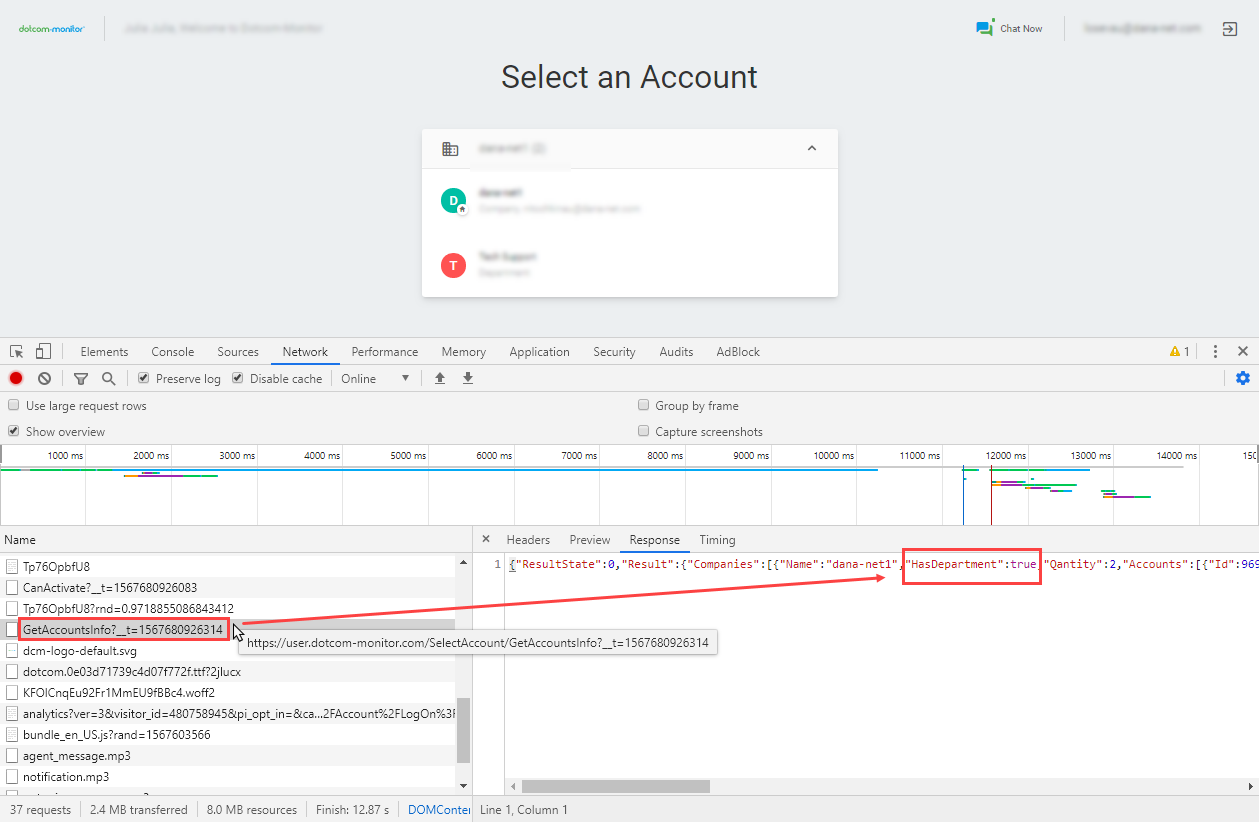
Task: Enable Use large request rows checkbox
Action: [14, 406]
